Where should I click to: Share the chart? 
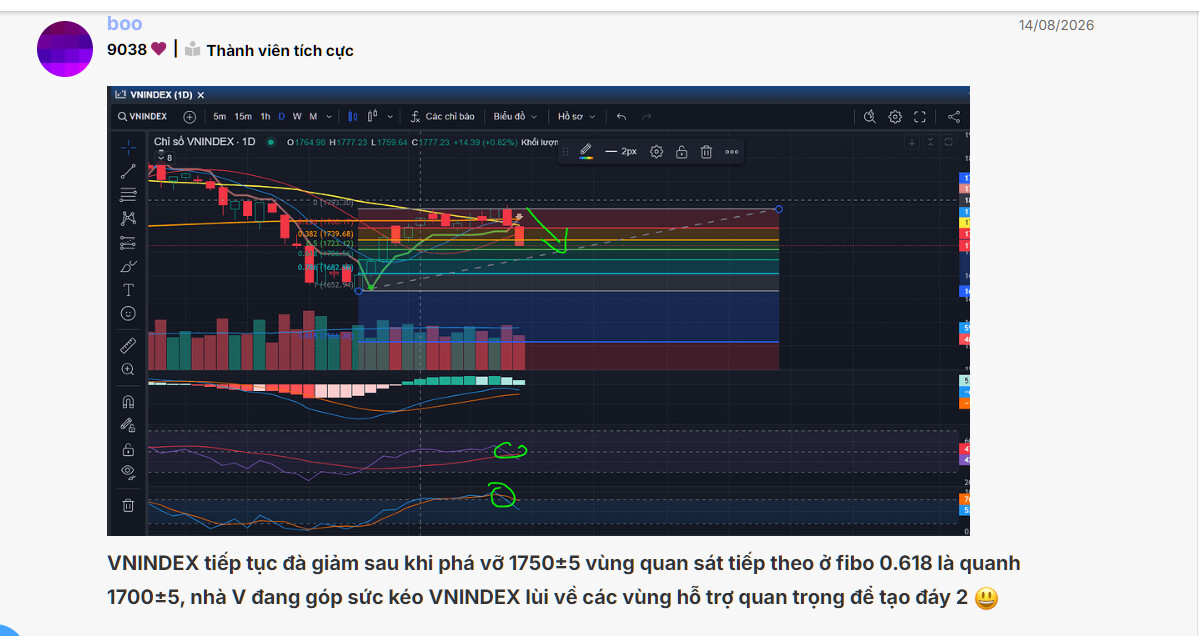954,116
